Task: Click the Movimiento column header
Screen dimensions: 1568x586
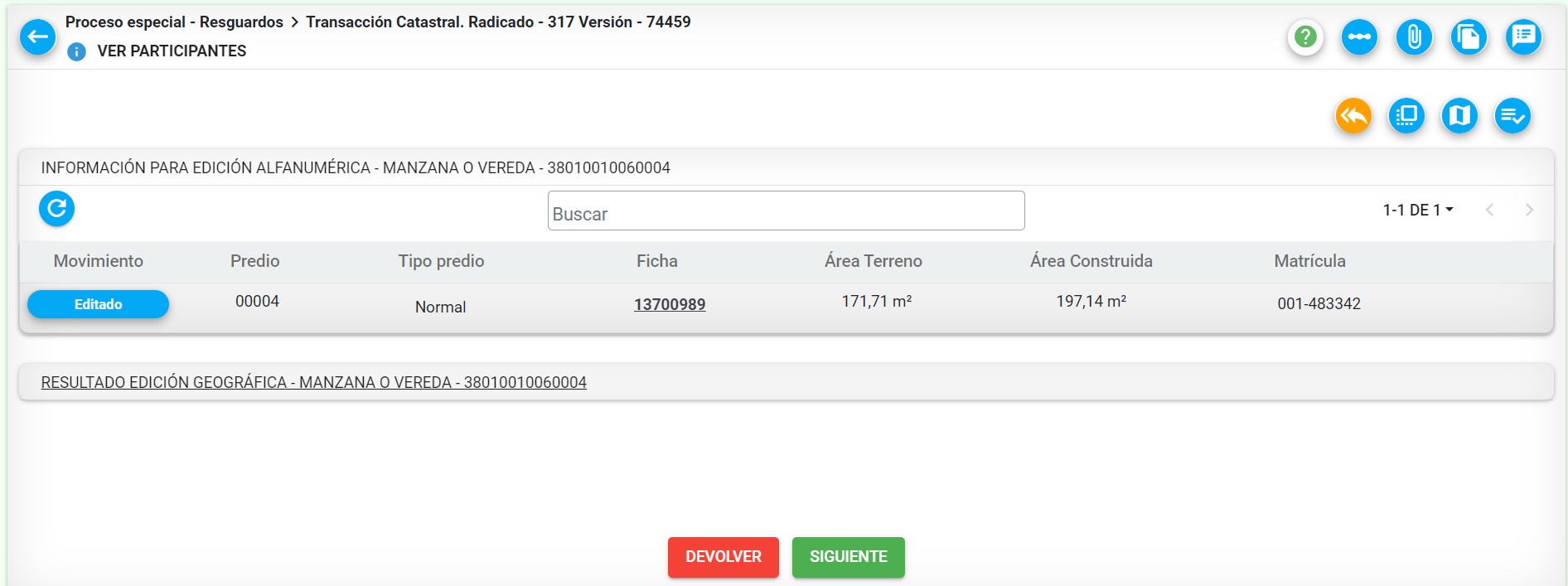Action: [99, 261]
